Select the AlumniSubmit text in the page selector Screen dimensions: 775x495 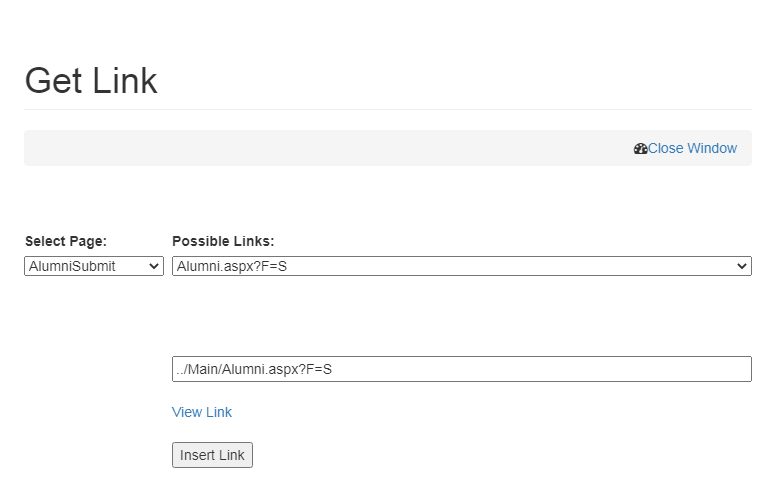(73, 266)
